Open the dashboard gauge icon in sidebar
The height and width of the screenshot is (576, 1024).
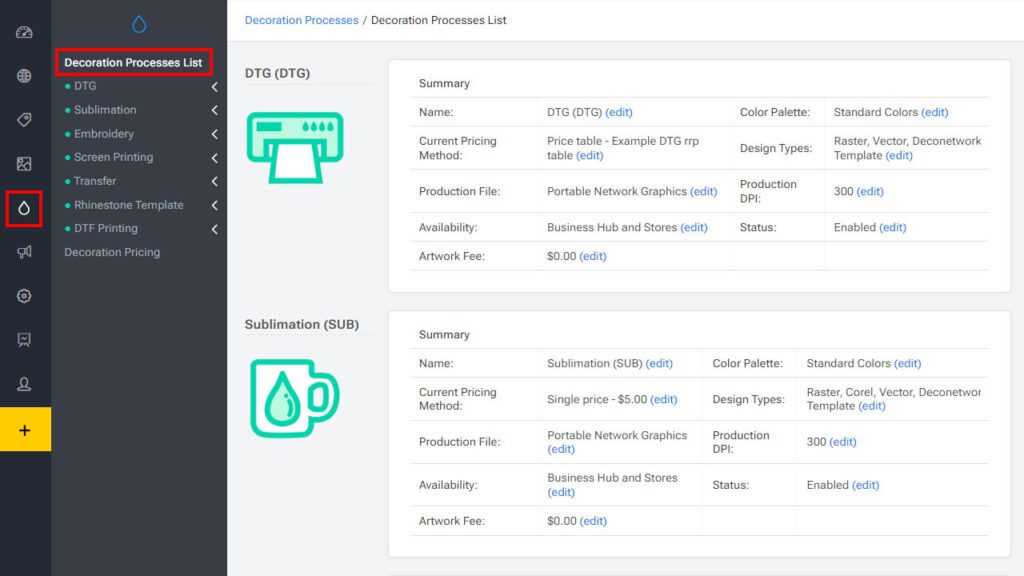coord(24,32)
